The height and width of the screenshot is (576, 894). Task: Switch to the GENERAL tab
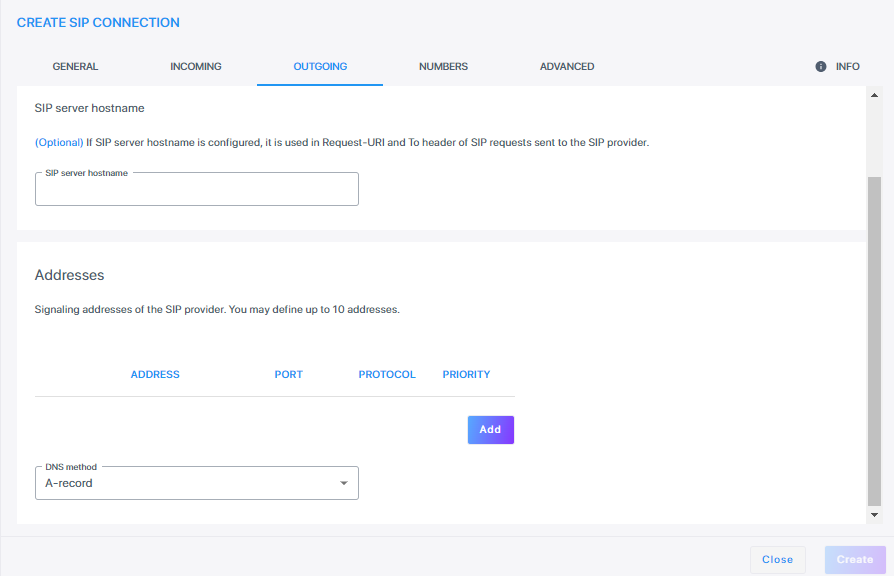click(x=75, y=67)
